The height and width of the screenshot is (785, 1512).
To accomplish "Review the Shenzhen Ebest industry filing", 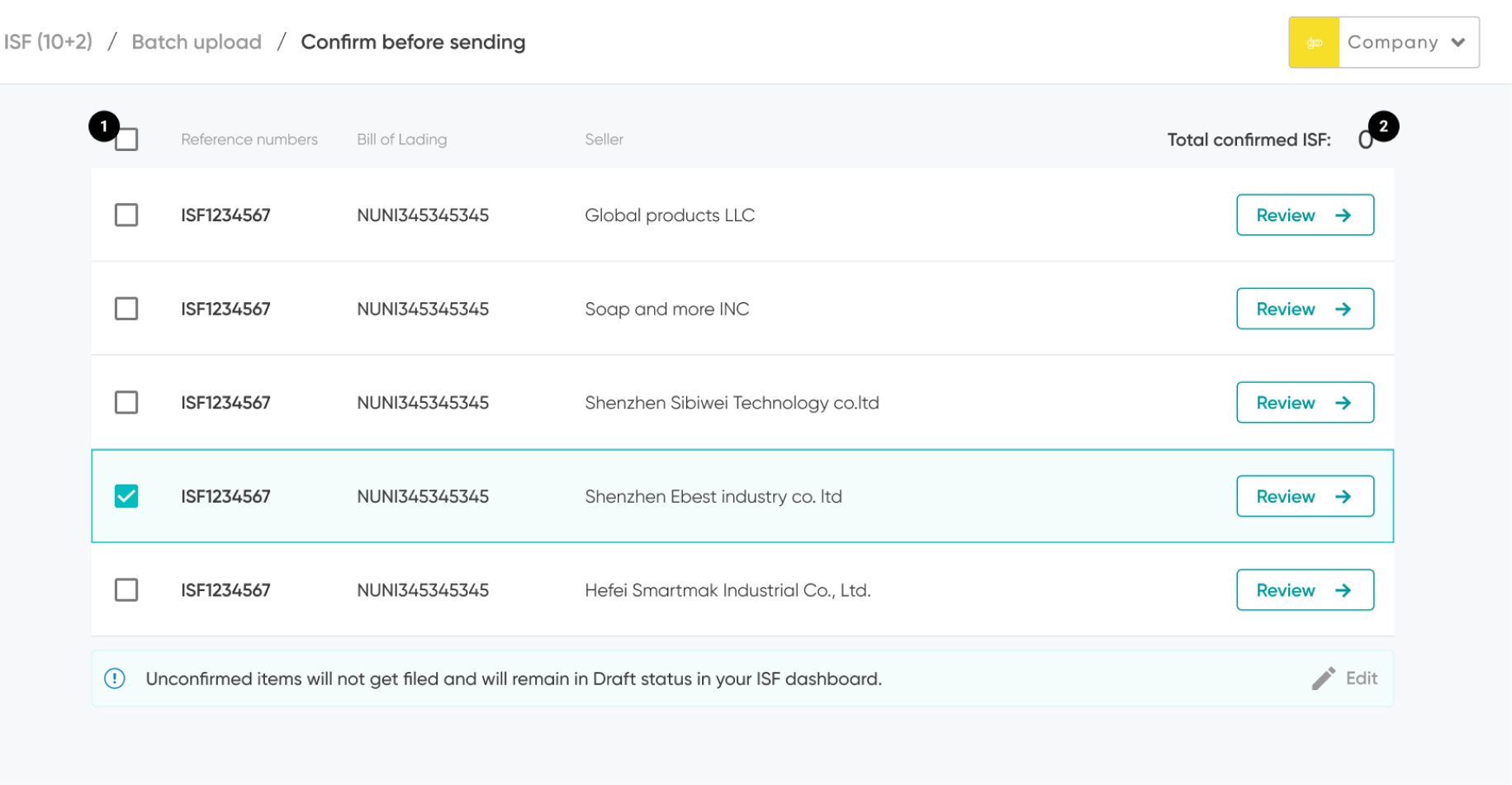I will 1305,496.
